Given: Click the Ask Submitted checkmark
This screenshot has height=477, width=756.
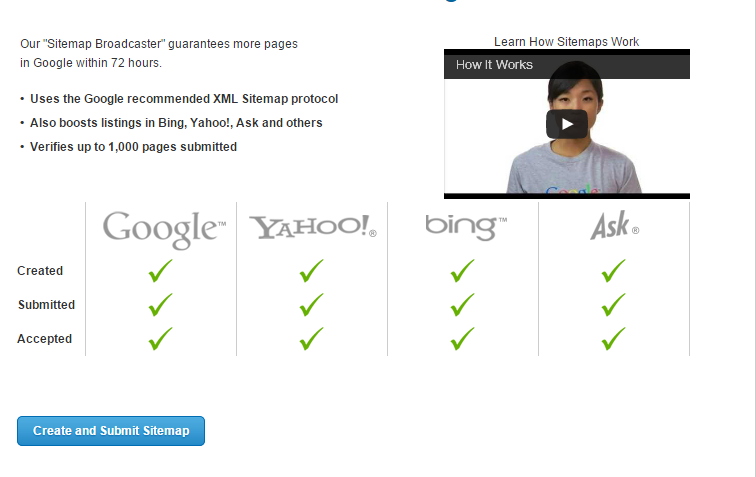Looking at the screenshot, I should [613, 304].
